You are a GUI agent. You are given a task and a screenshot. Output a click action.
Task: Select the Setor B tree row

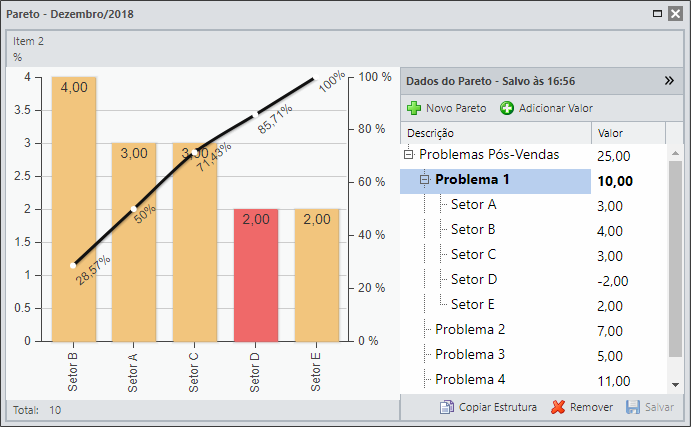[x=533, y=230]
